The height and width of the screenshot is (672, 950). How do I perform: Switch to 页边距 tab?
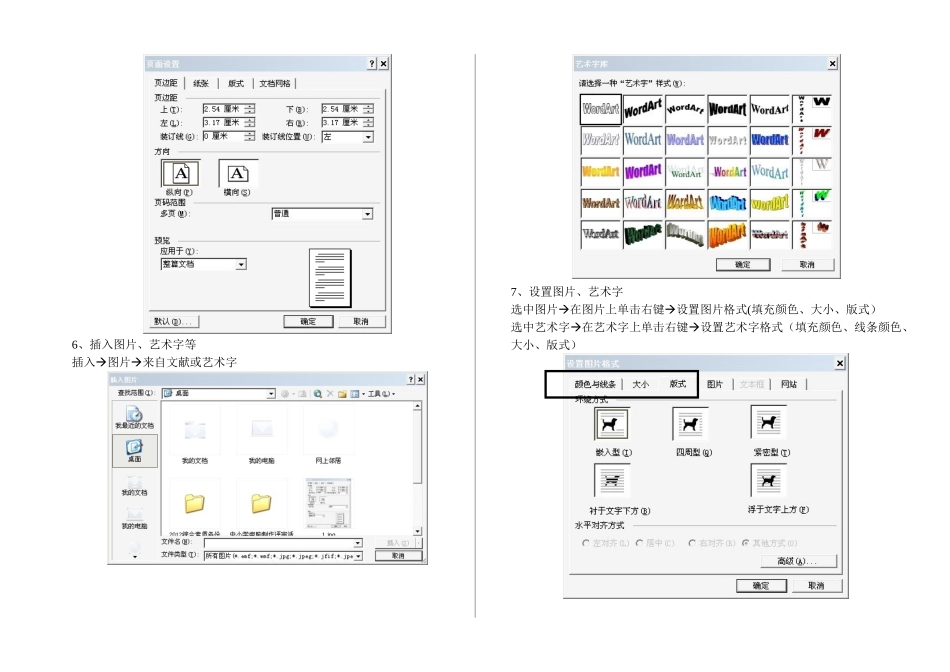tap(165, 83)
